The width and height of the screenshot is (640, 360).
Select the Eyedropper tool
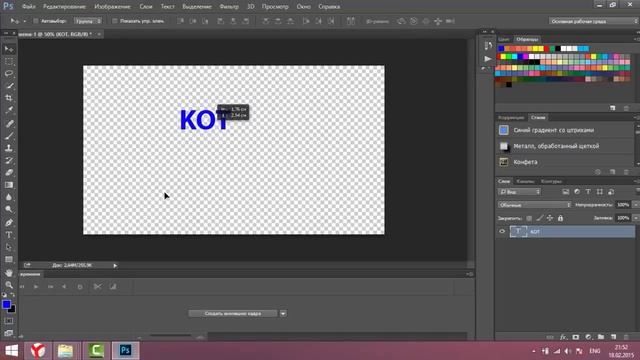click(x=9, y=110)
